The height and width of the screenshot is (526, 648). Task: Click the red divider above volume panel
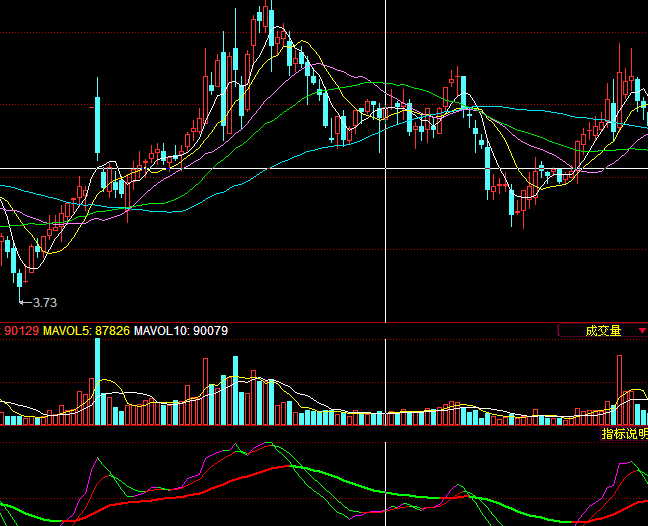pos(324,322)
